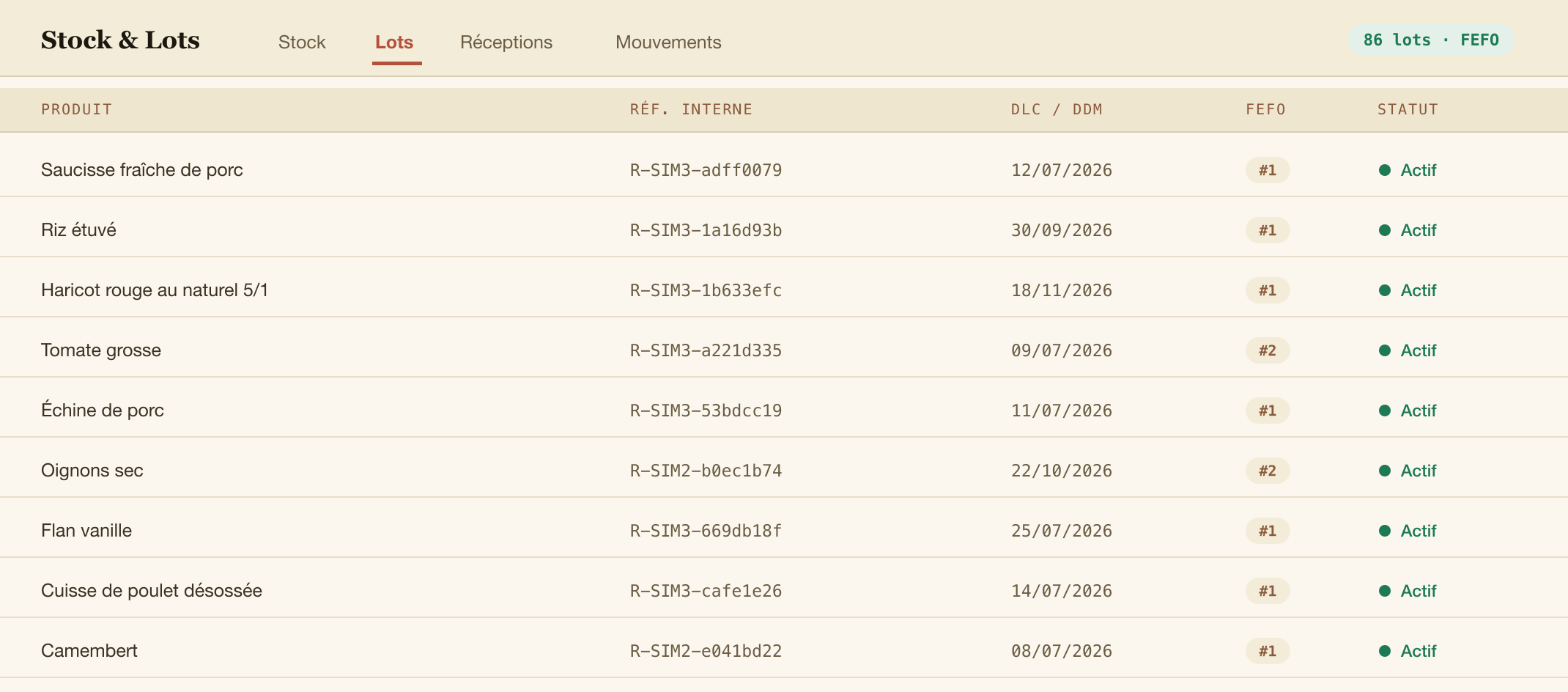Click the DLC / DDM column header
Image resolution: width=1568 pixels, height=692 pixels.
tap(1057, 109)
